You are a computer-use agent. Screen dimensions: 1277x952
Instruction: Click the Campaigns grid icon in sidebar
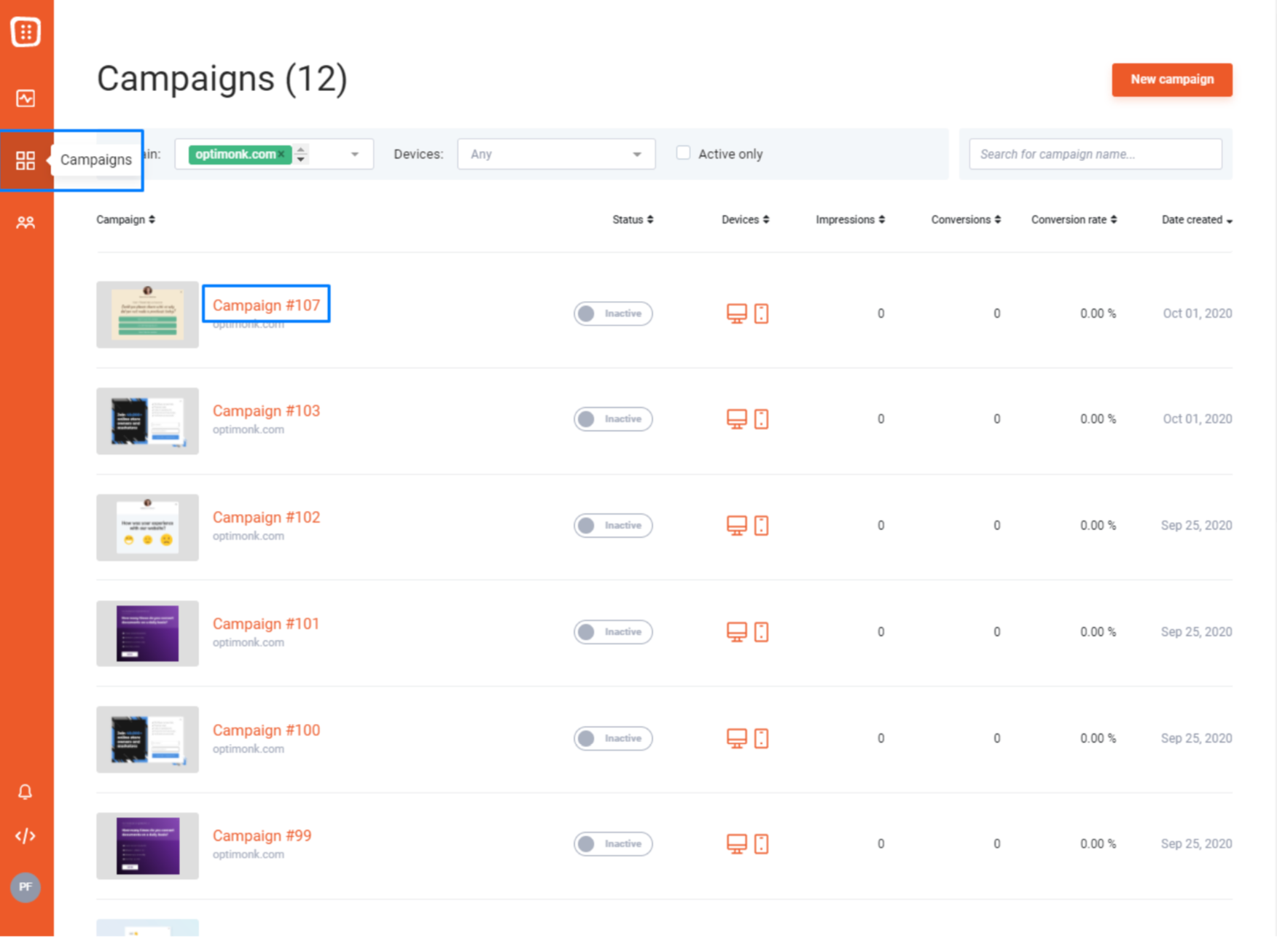(x=26, y=160)
